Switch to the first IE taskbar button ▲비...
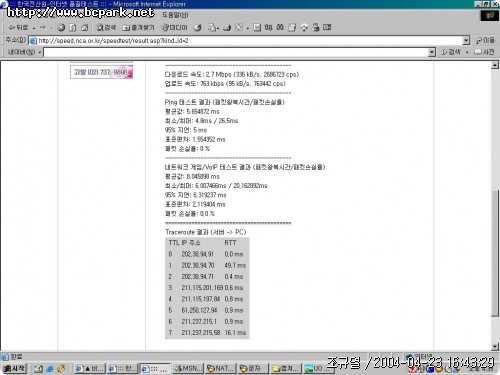This screenshot has height=375, width=500. tap(89, 368)
